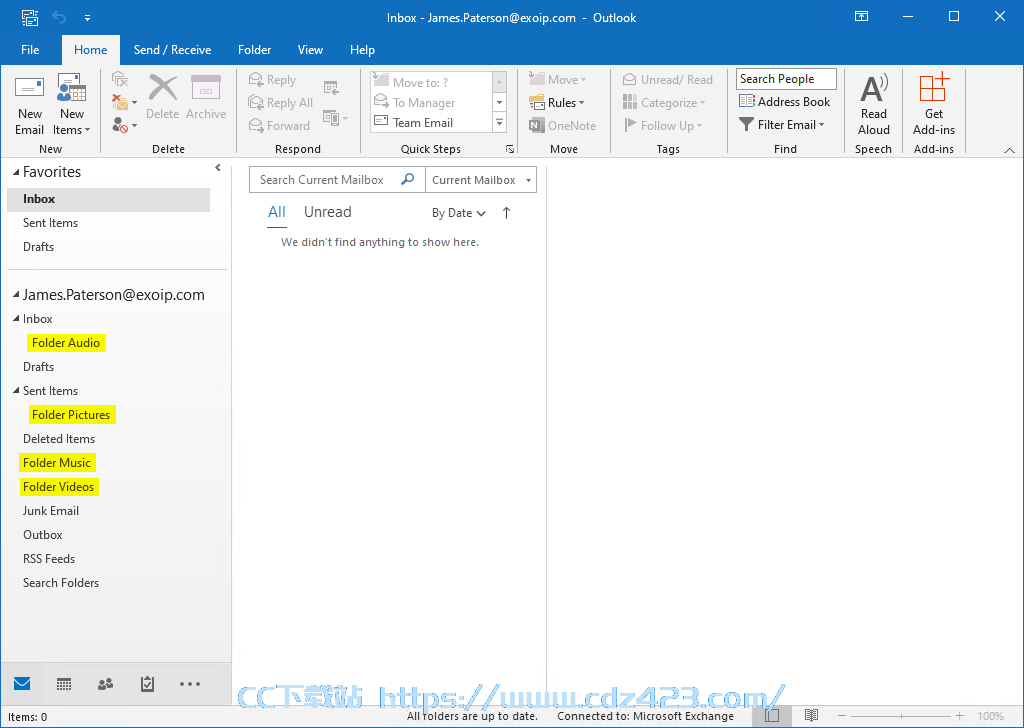Reverse the sort order arrow
1024x728 pixels.
506,213
